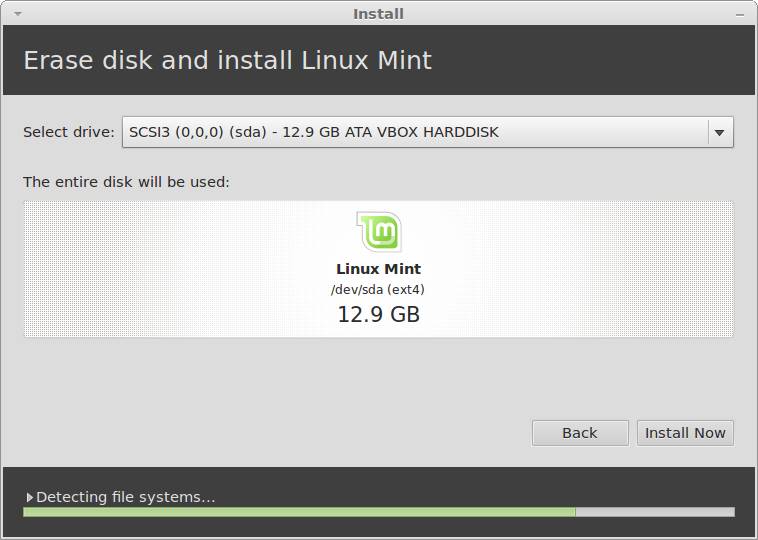Click the Install window title text
The image size is (758, 540).
pos(378,14)
